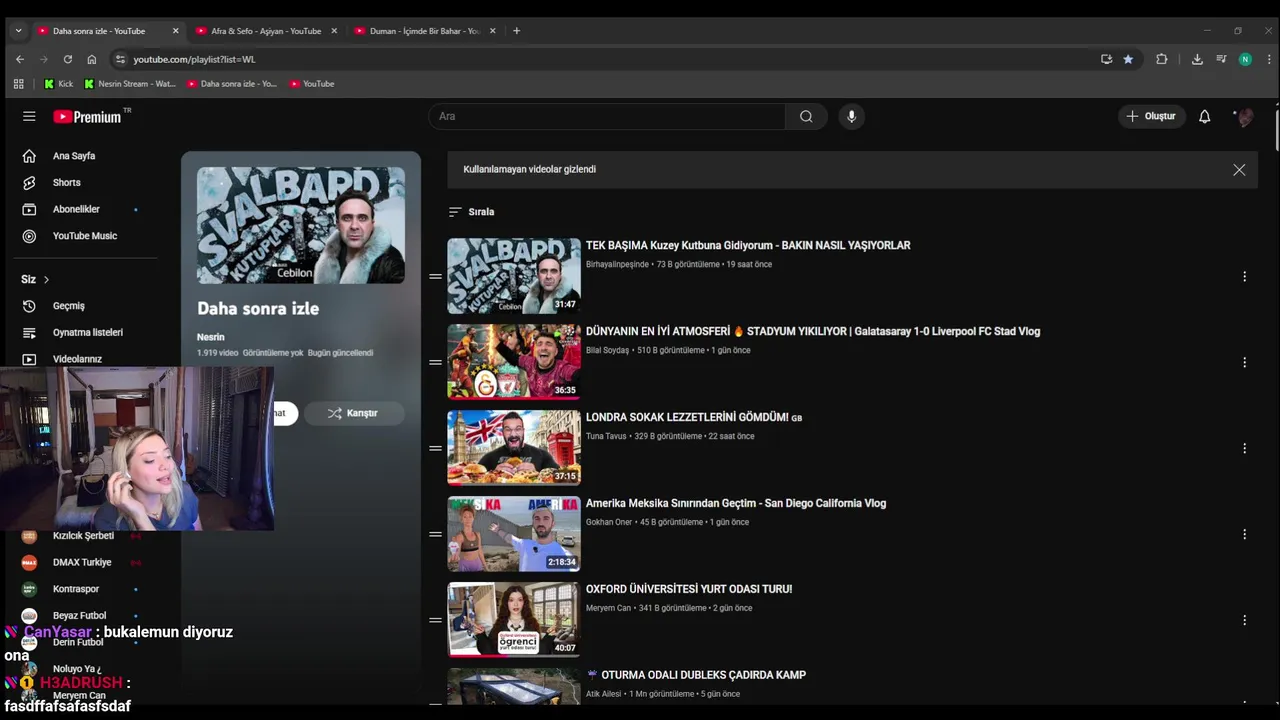Viewport: 1280px width, 720px height.
Task: Go to browser home page
Action: pyautogui.click(x=92, y=59)
